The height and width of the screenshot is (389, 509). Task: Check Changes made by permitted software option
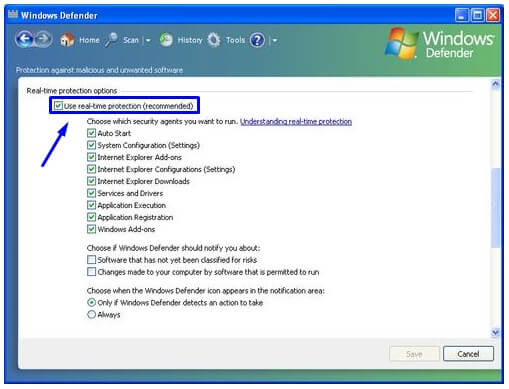(x=91, y=272)
